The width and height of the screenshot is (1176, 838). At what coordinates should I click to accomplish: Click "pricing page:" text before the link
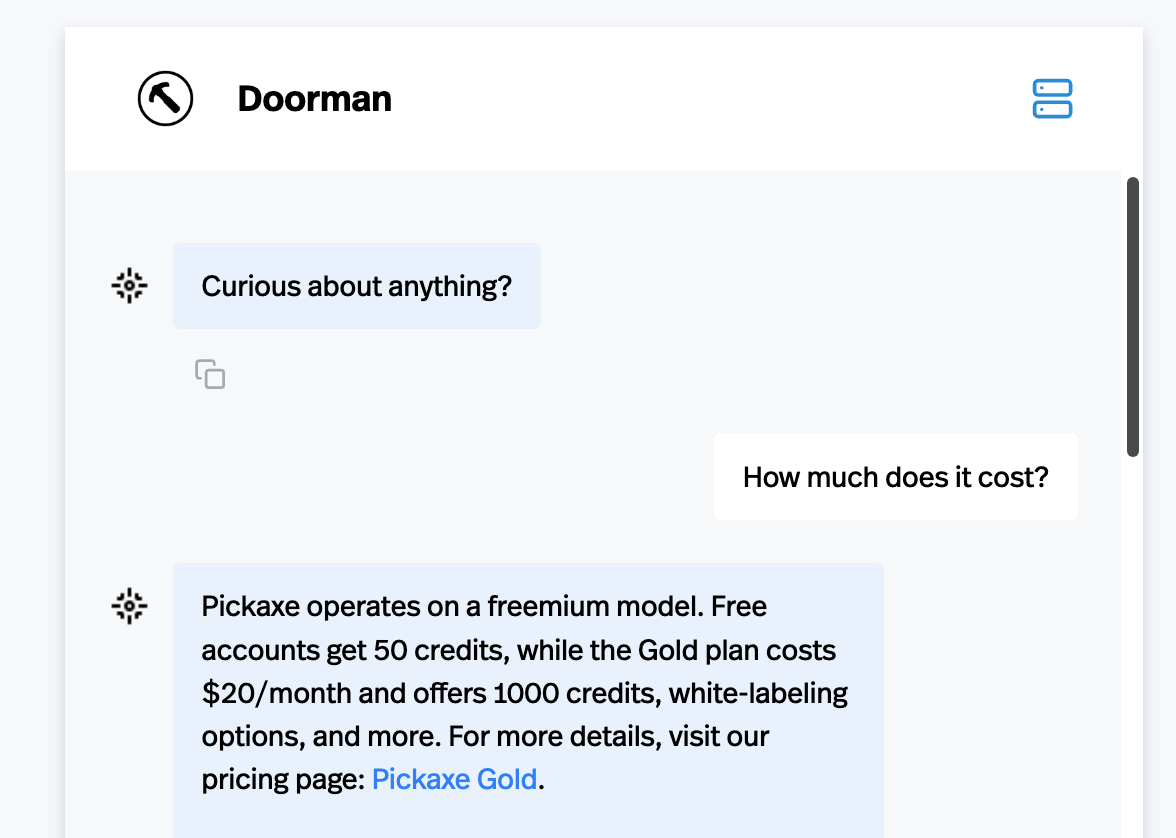pos(283,779)
